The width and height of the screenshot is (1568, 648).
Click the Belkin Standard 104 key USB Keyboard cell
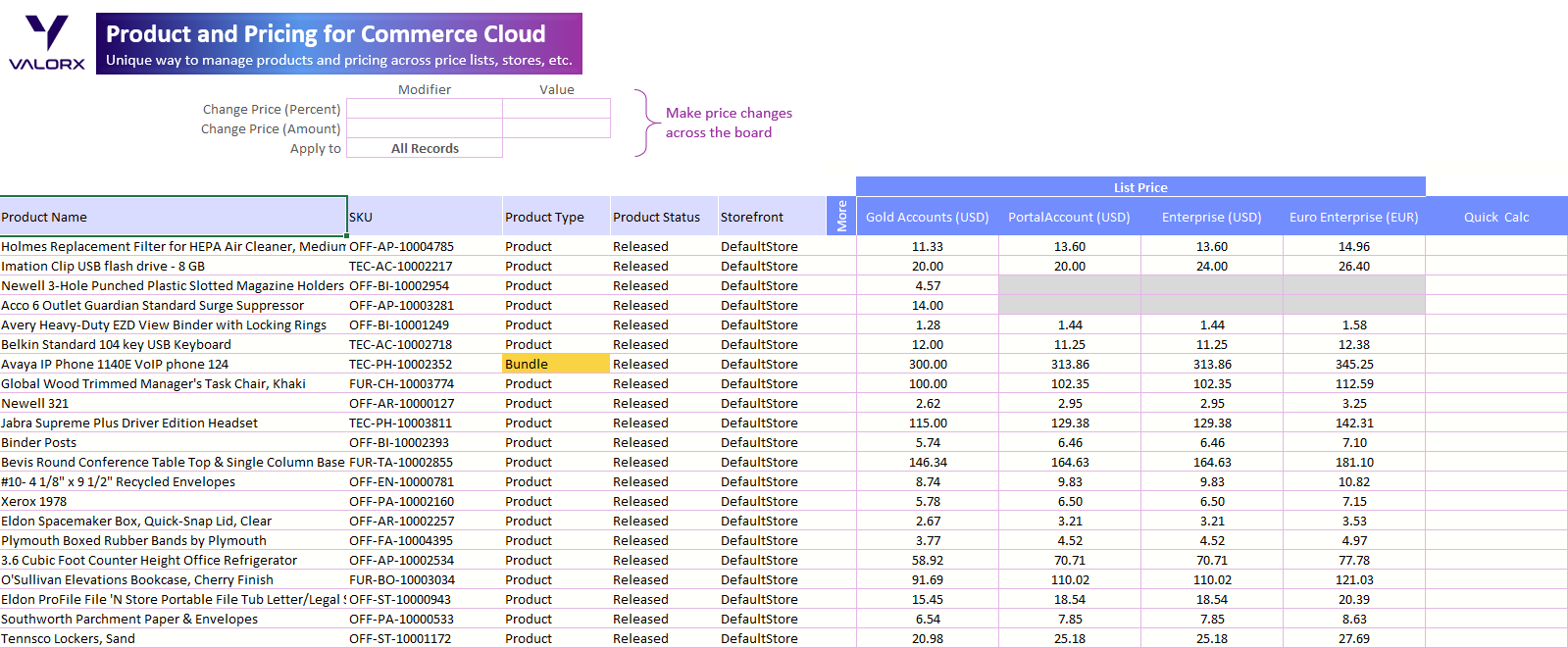click(x=174, y=344)
